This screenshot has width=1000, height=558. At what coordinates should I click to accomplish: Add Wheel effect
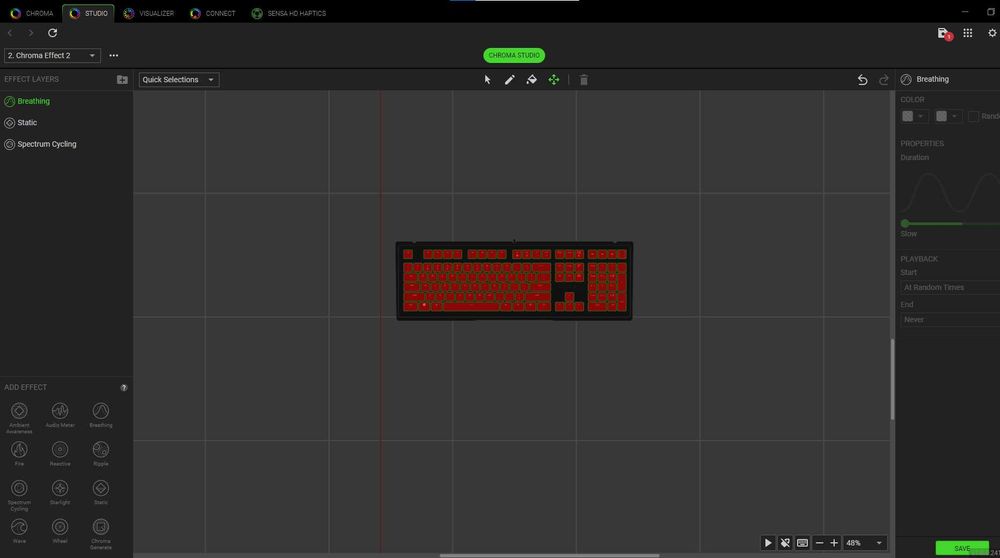[60, 531]
